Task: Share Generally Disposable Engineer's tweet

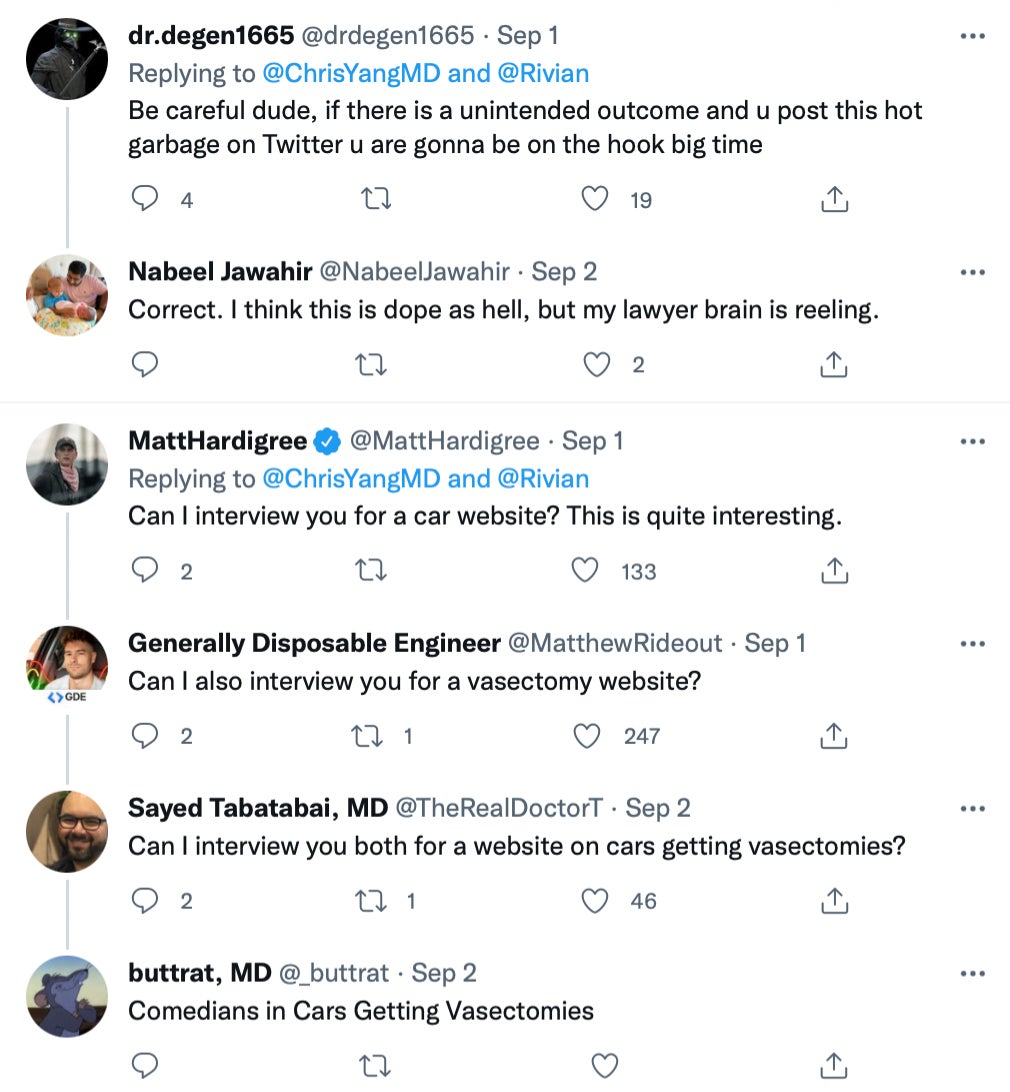Action: click(x=834, y=736)
